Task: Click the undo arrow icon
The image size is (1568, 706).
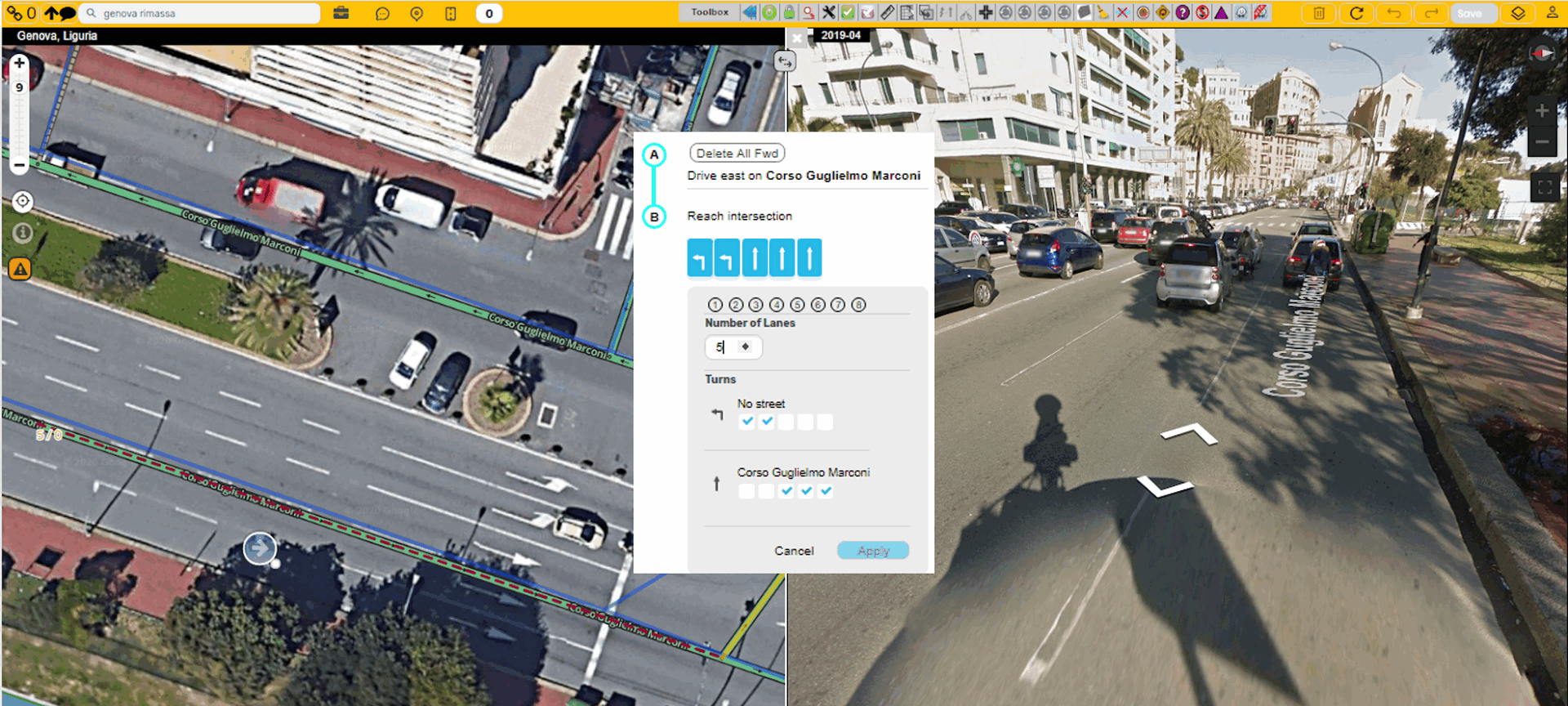Action: coord(1394,13)
